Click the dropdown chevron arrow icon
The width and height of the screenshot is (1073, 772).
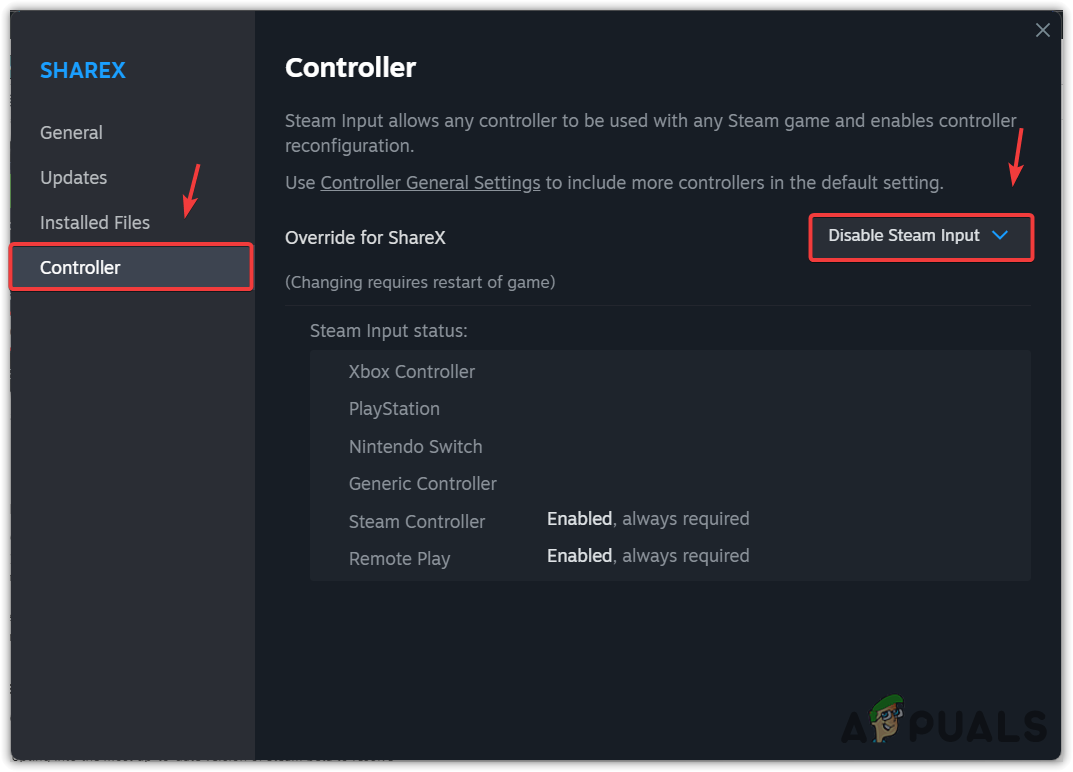pyautogui.click(x=999, y=235)
